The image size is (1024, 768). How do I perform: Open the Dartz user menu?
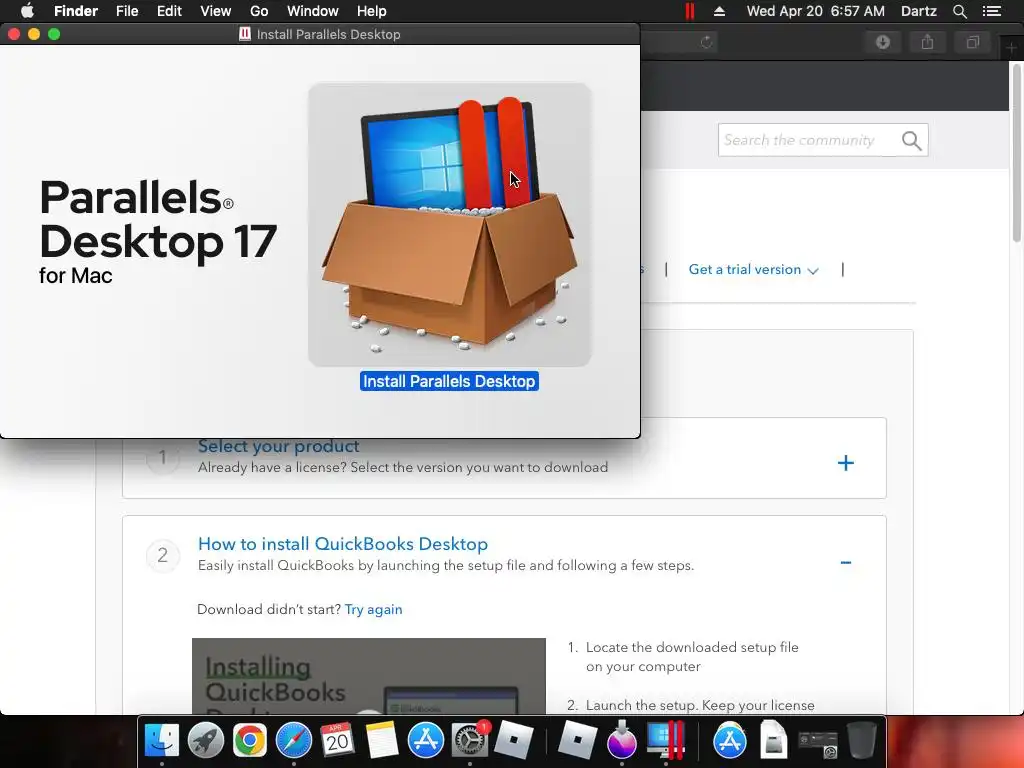click(x=919, y=11)
